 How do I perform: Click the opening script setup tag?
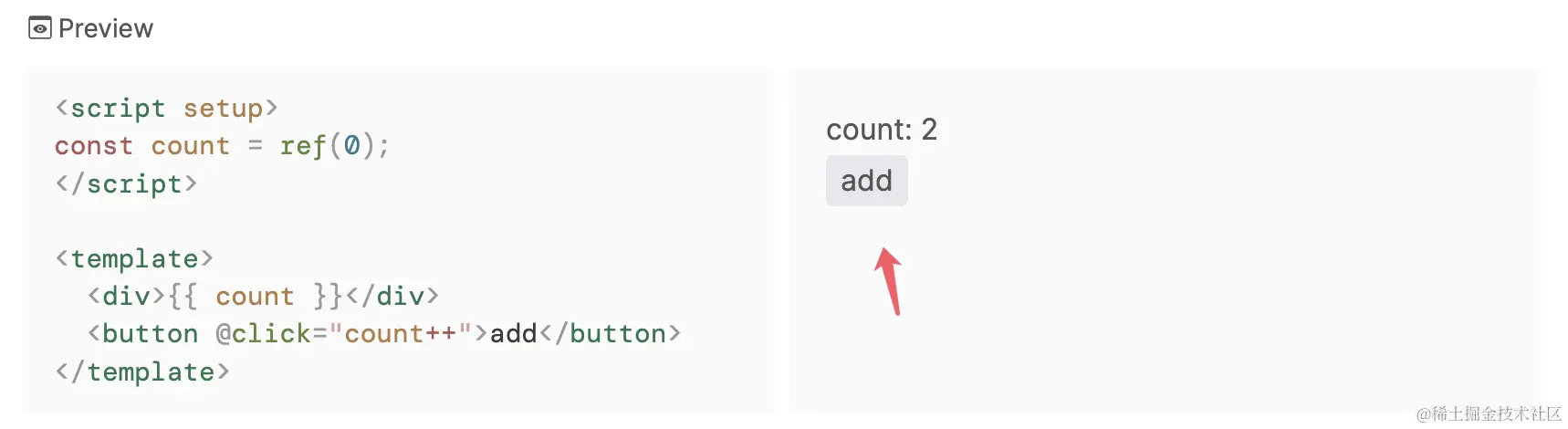(x=166, y=109)
